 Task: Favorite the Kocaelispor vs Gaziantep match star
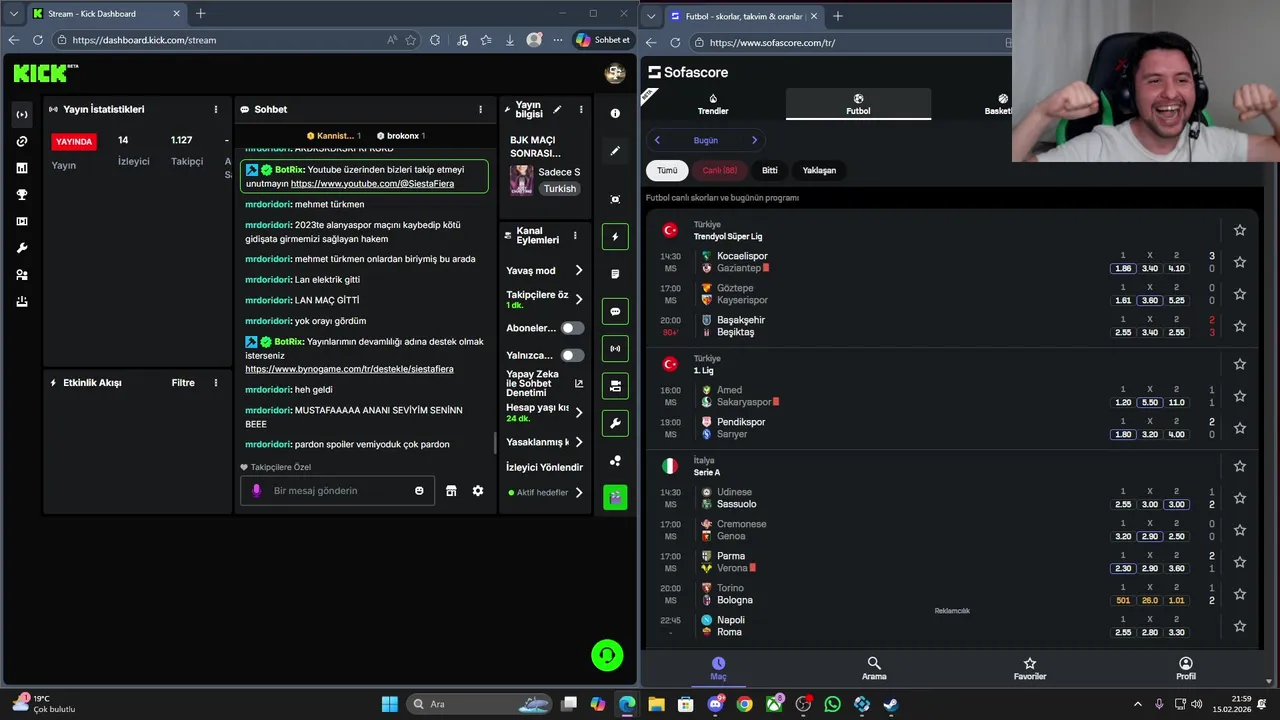1240,262
